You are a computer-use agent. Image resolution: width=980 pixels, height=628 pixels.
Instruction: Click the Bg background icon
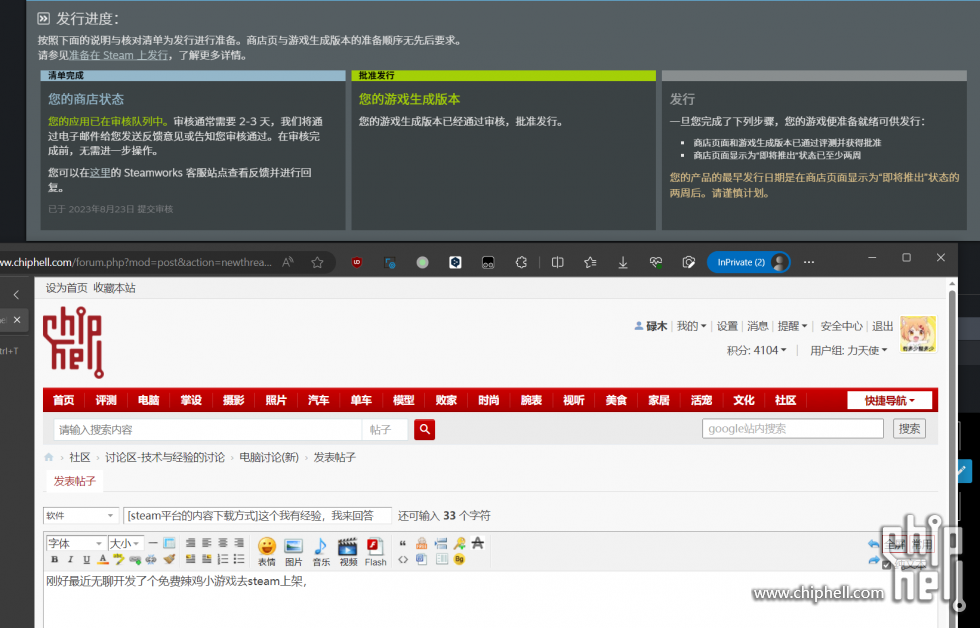tap(459, 559)
